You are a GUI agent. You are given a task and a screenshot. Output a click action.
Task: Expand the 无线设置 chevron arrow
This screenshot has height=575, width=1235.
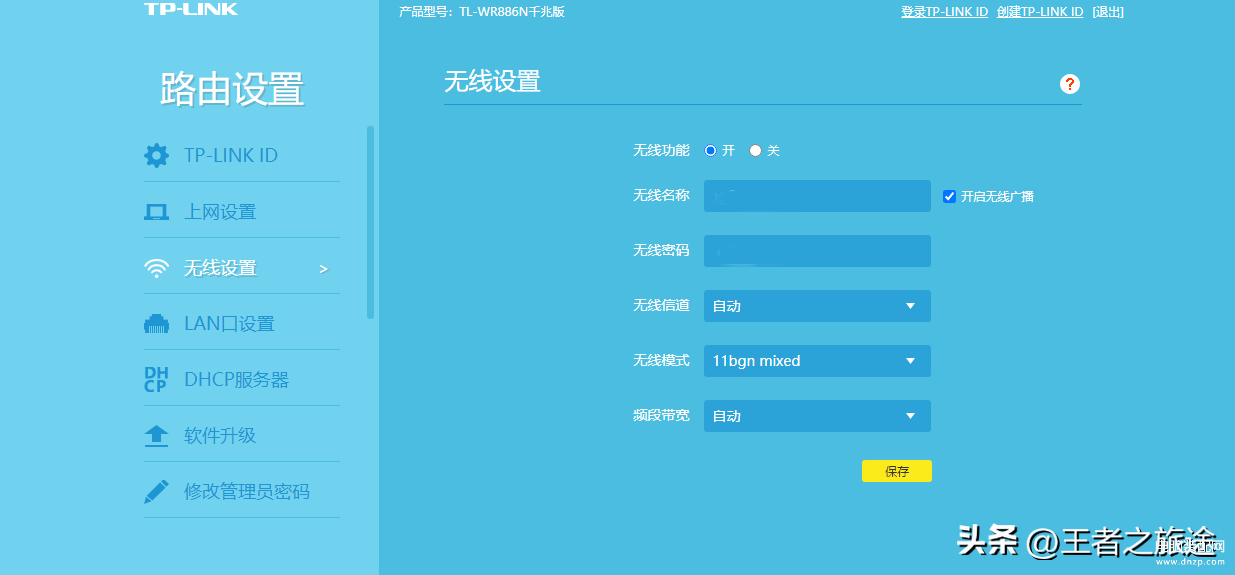click(323, 269)
